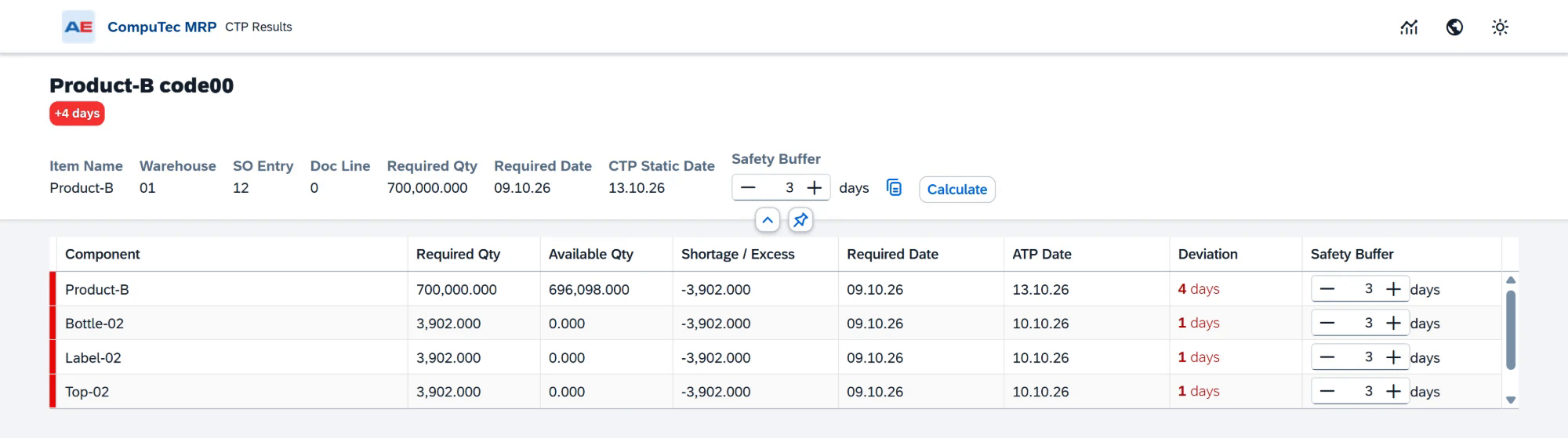Select the Label-02 component cell
The height and width of the screenshot is (438, 1568).
point(232,357)
